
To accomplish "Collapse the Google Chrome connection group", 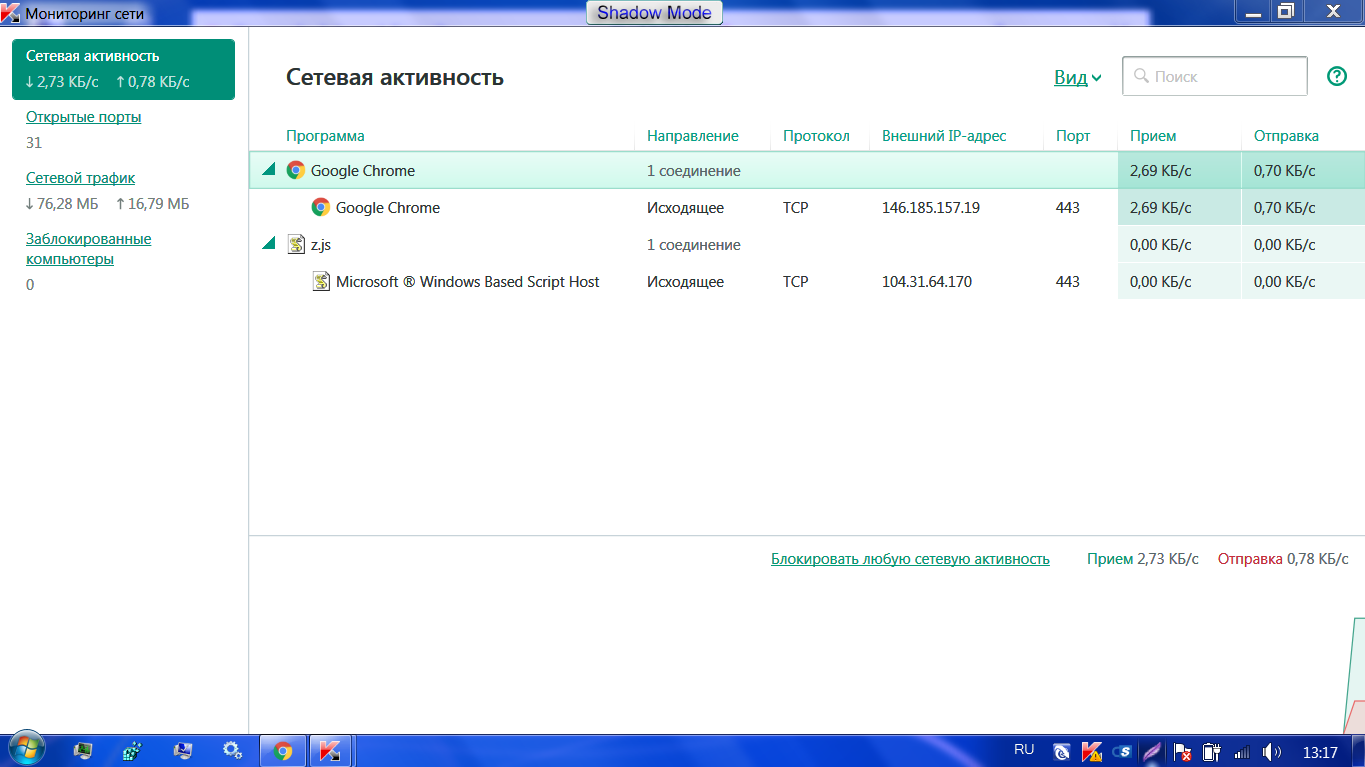I will [x=268, y=170].
